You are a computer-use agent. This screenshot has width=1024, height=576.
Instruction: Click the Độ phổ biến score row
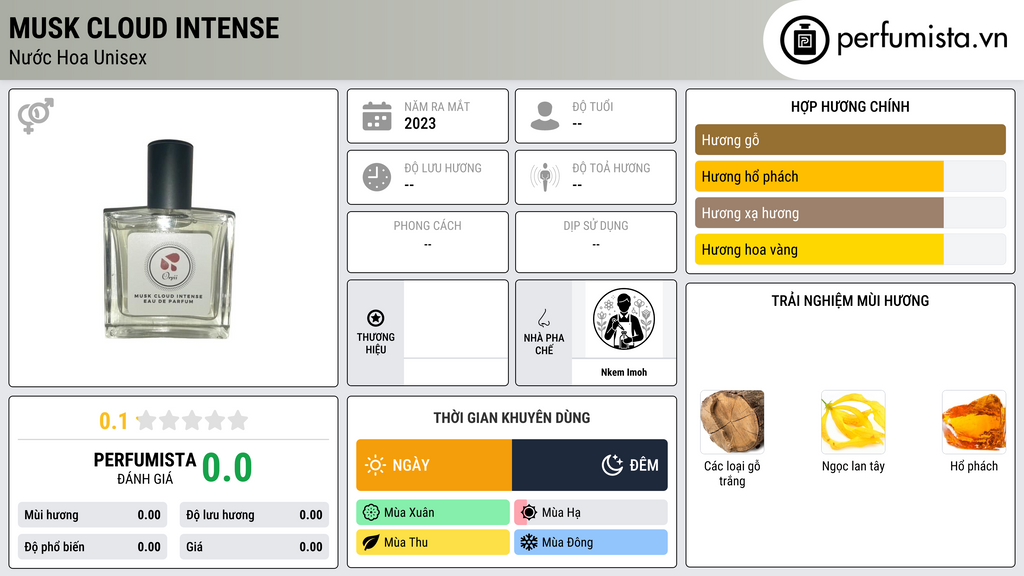tap(93, 547)
